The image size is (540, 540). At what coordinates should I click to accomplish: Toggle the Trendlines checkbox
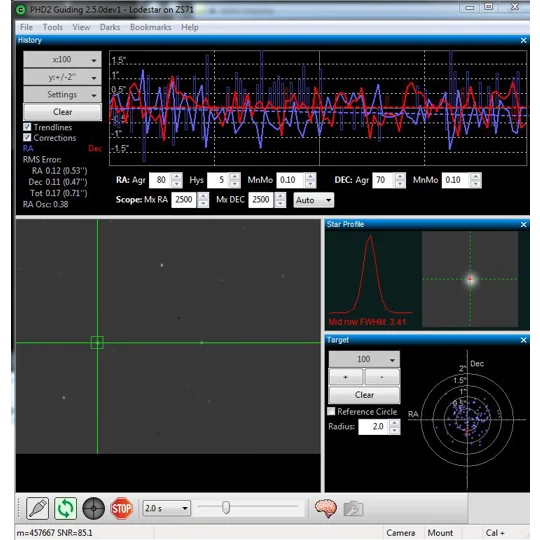27,127
